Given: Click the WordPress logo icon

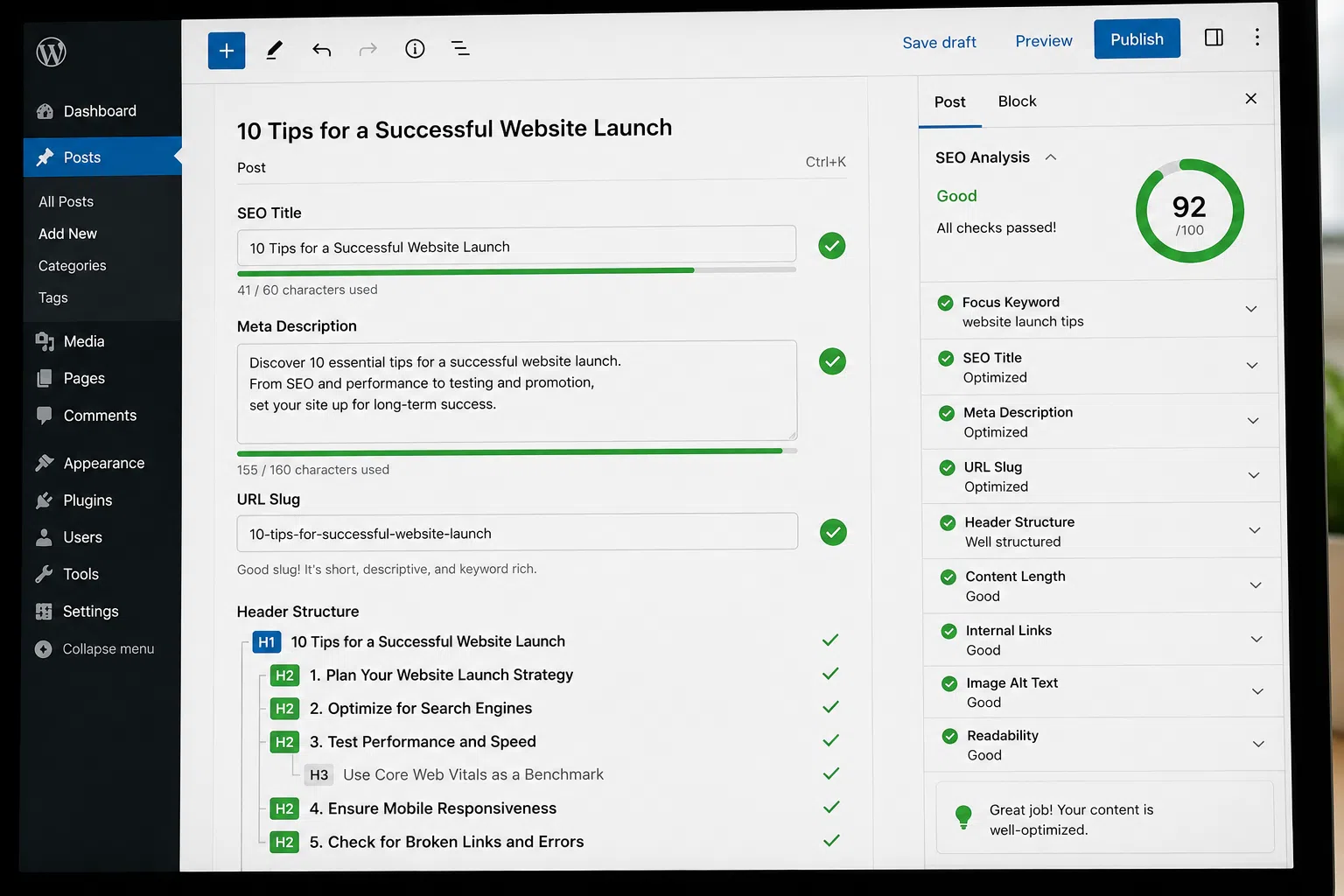Looking at the screenshot, I should (51, 52).
